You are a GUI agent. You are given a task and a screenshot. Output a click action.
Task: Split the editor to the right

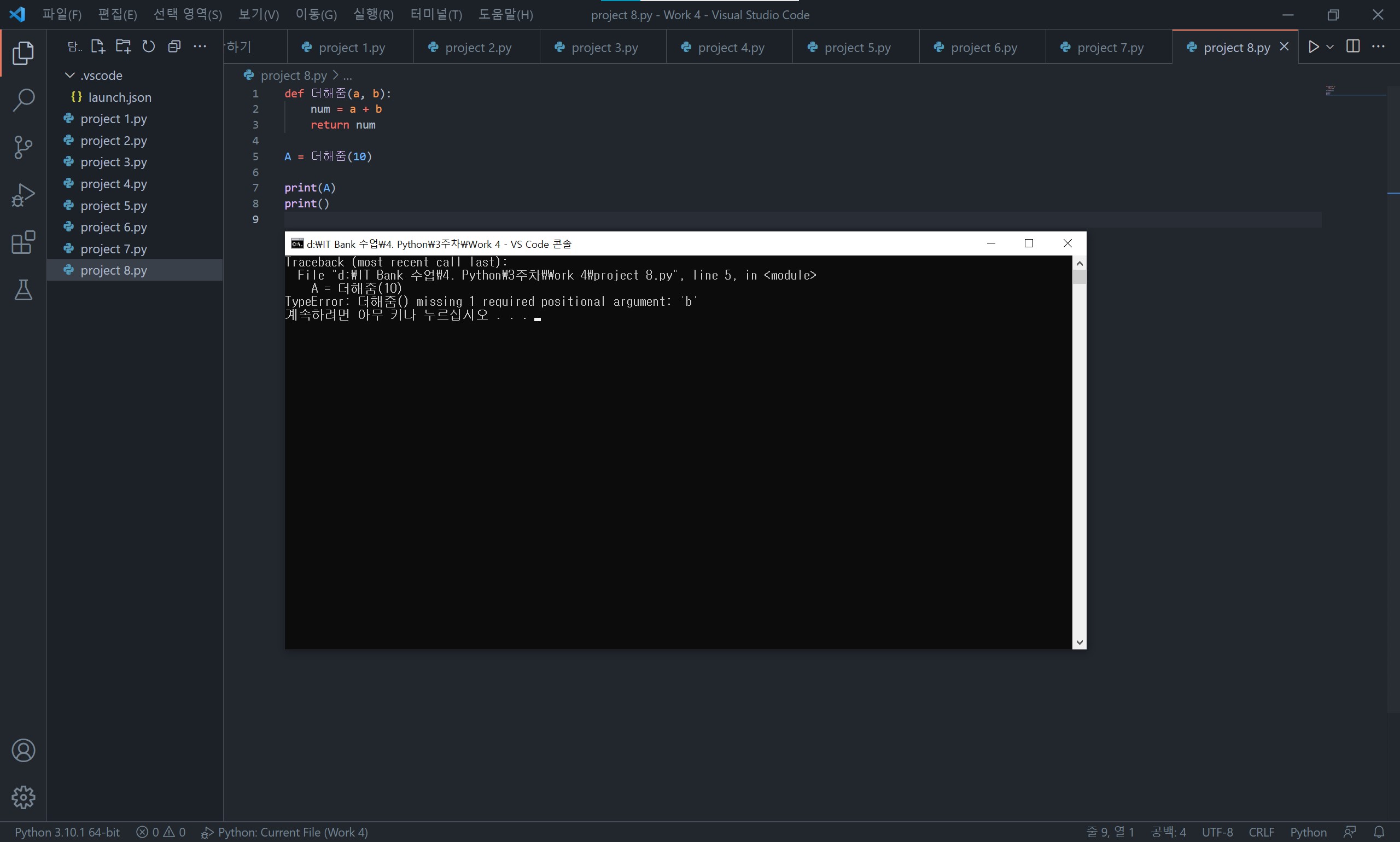click(x=1353, y=47)
